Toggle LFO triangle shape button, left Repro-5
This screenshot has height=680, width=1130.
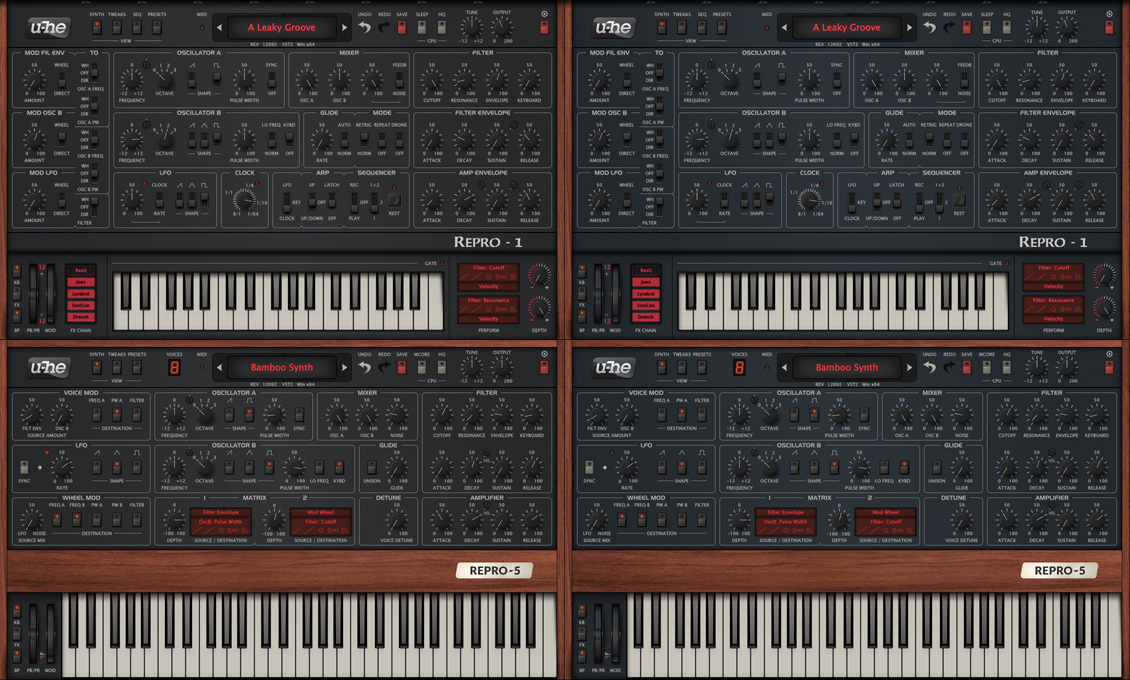click(x=117, y=468)
